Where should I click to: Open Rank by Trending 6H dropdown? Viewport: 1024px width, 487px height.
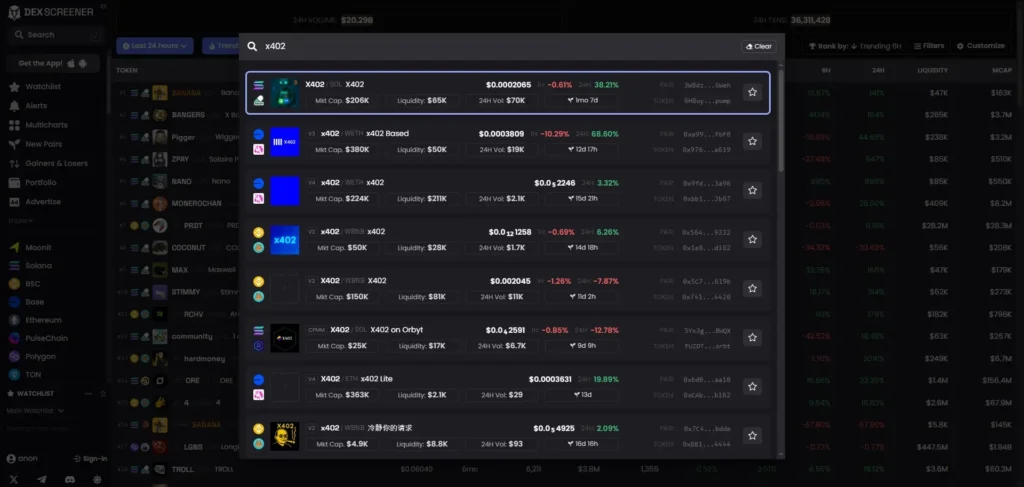pos(855,46)
